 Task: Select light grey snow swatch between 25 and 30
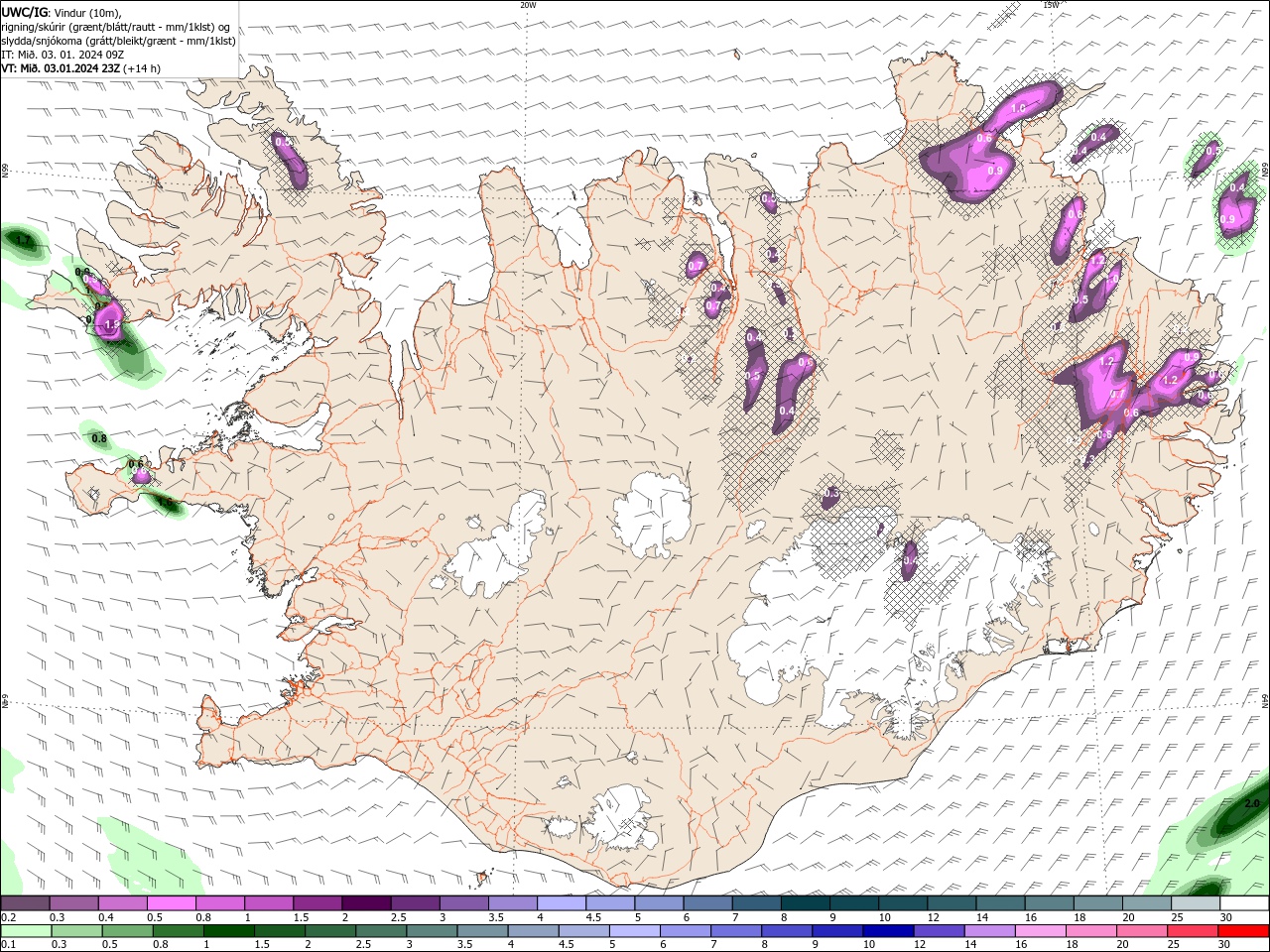pyautogui.click(x=1196, y=903)
